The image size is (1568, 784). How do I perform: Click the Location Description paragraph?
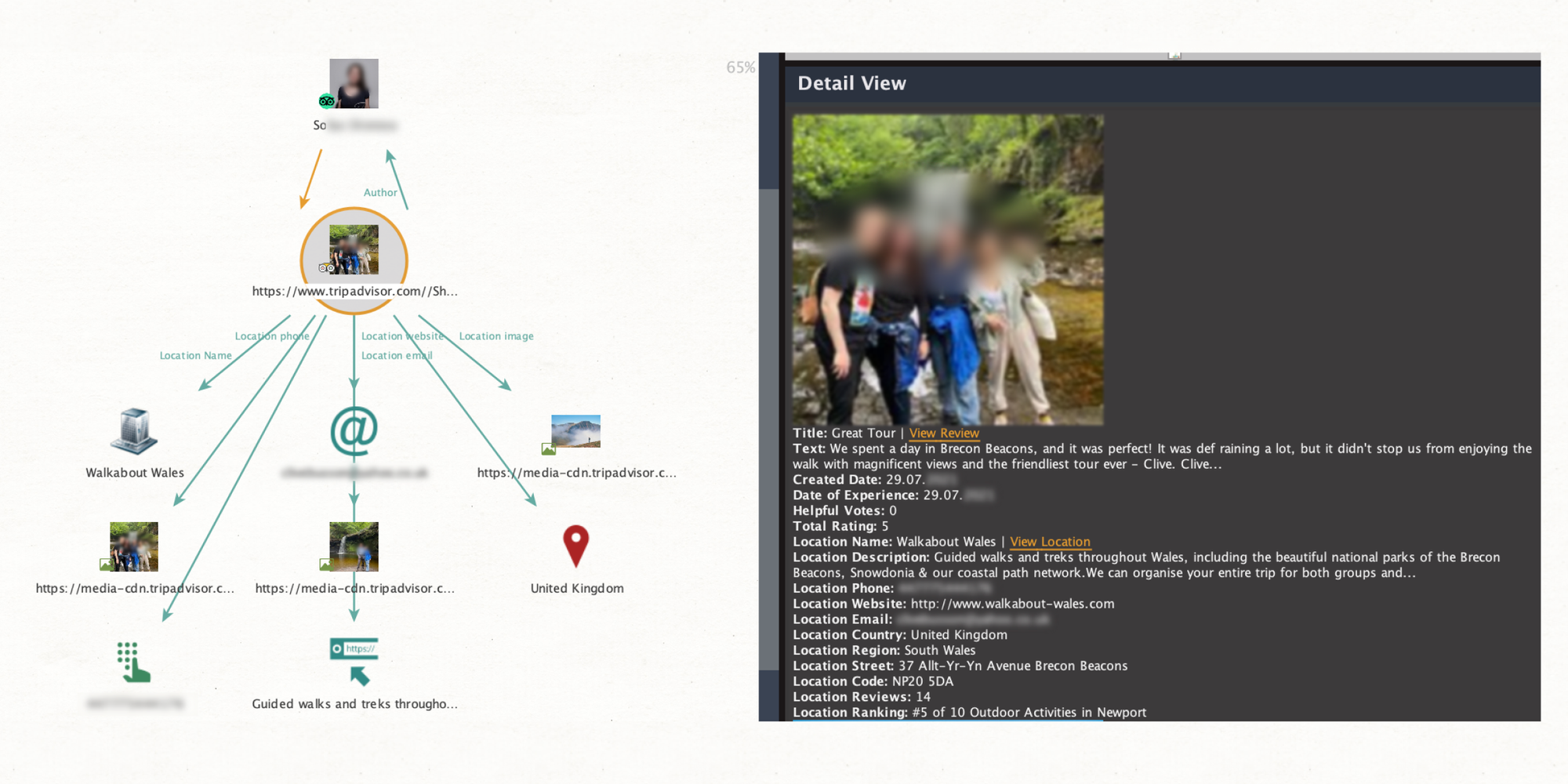coord(1146,565)
